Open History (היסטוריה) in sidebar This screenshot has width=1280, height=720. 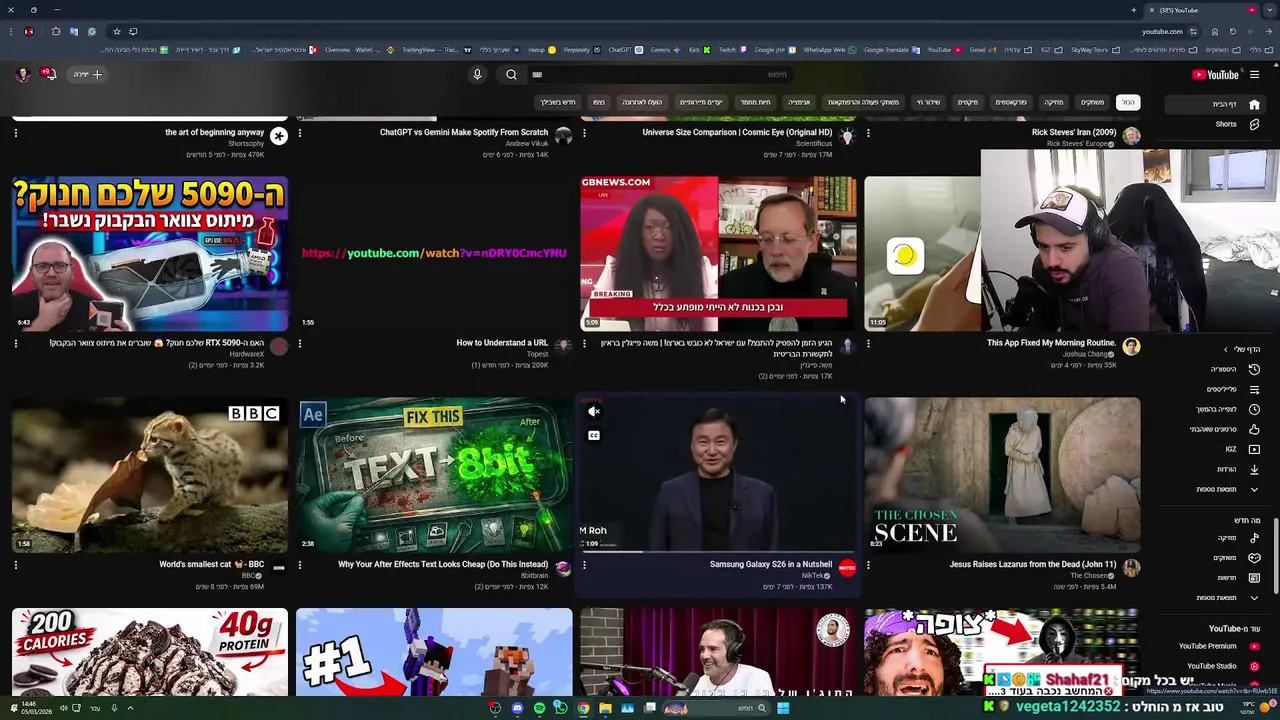click(1234, 369)
